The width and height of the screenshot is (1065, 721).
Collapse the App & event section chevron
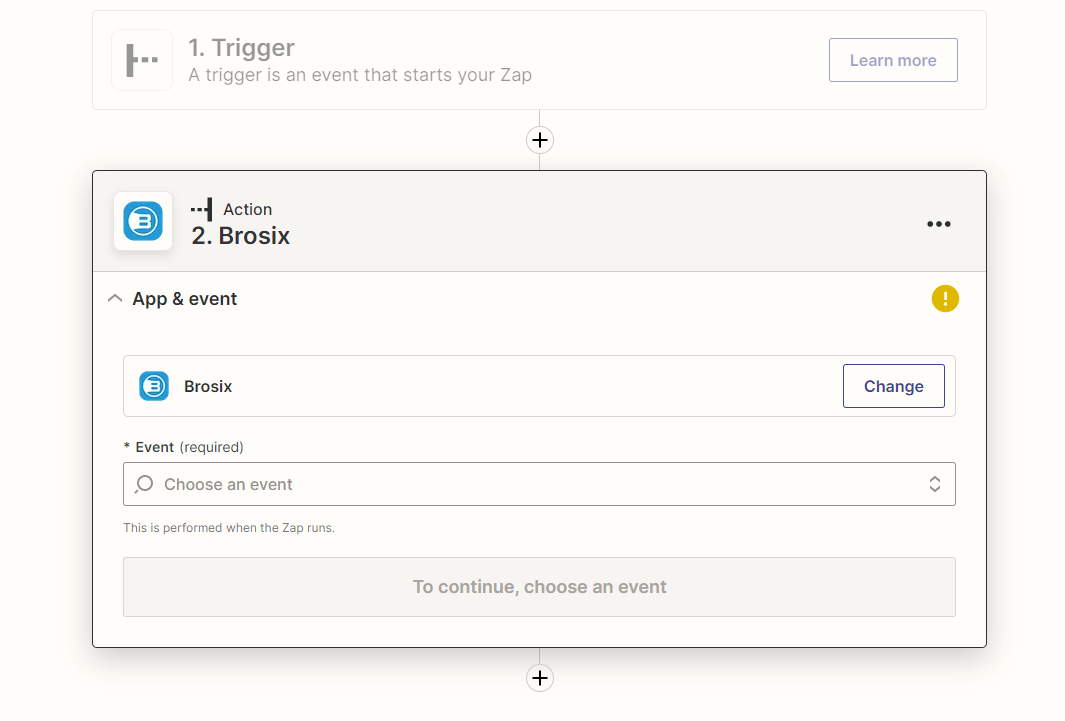click(x=115, y=299)
